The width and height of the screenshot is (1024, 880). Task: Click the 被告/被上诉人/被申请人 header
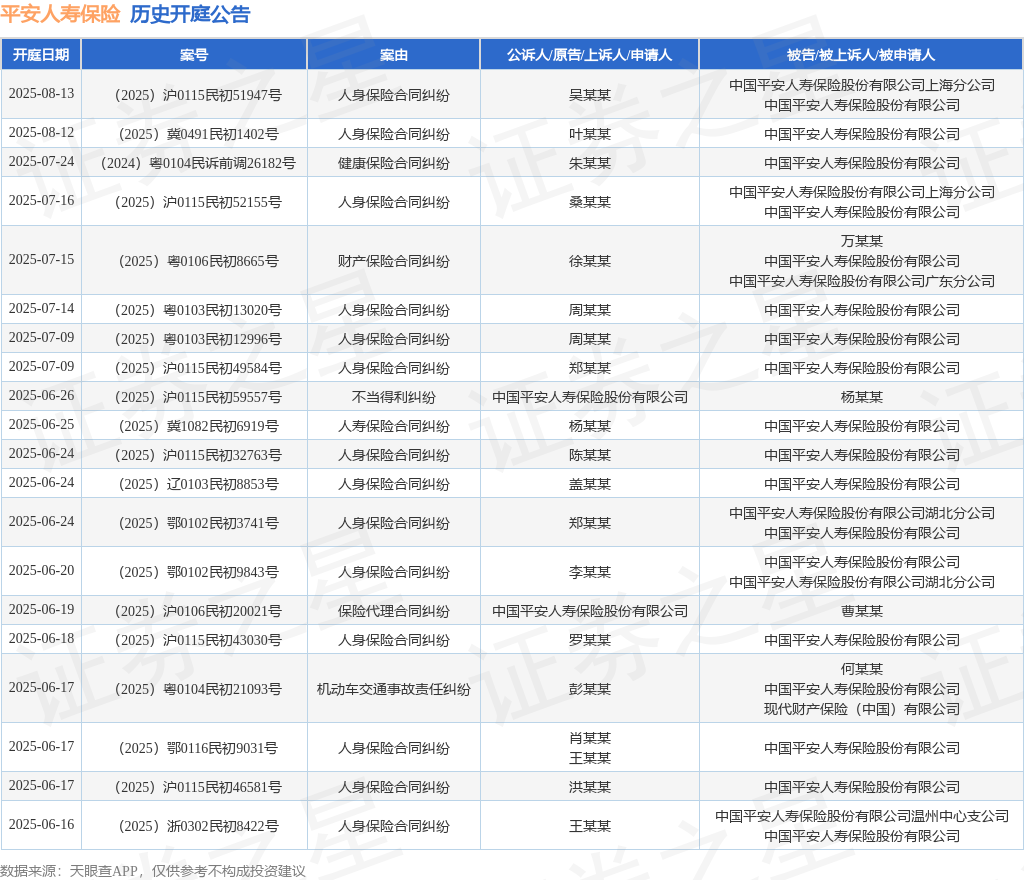[861, 55]
